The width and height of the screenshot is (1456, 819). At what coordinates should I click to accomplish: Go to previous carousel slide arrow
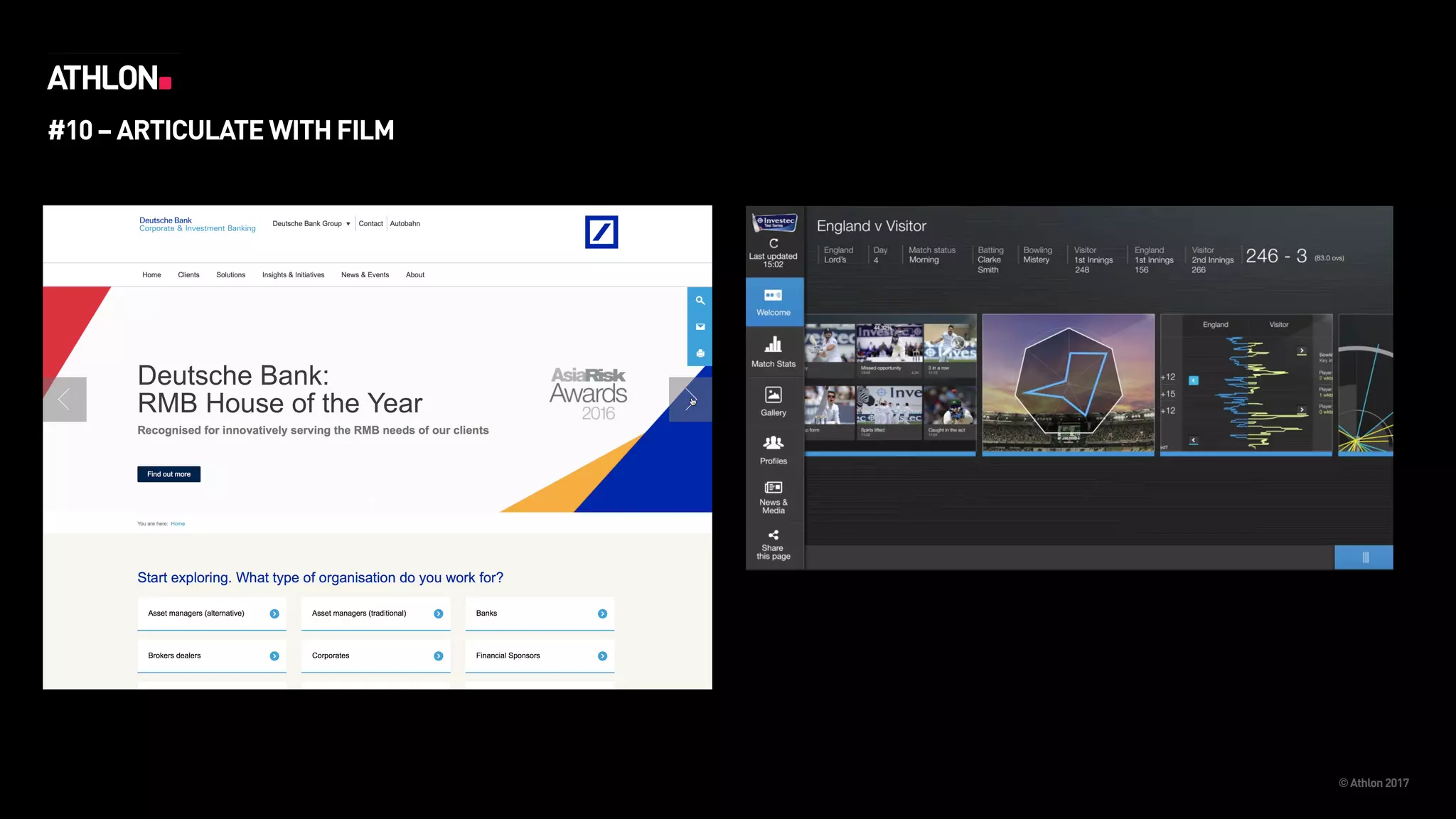pos(65,400)
